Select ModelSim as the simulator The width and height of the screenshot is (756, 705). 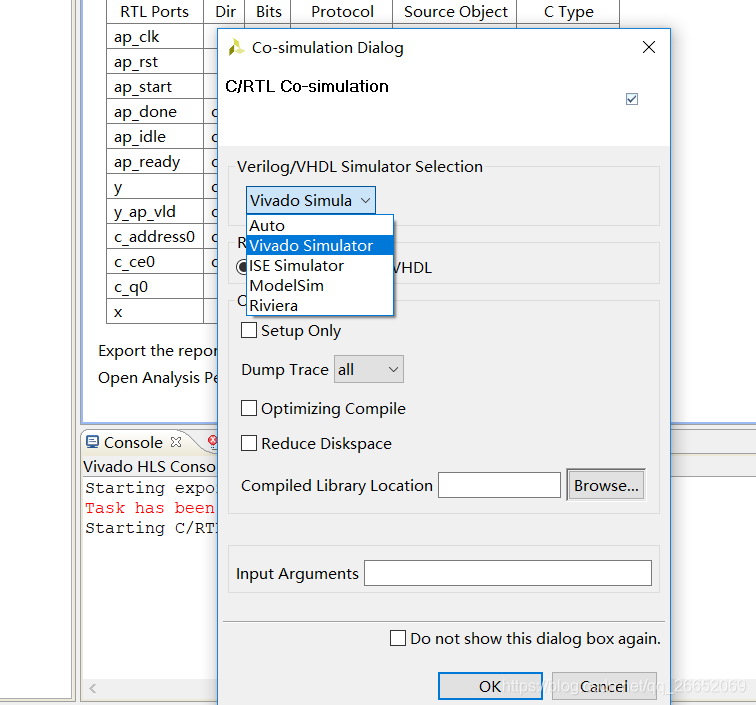tap(320, 285)
